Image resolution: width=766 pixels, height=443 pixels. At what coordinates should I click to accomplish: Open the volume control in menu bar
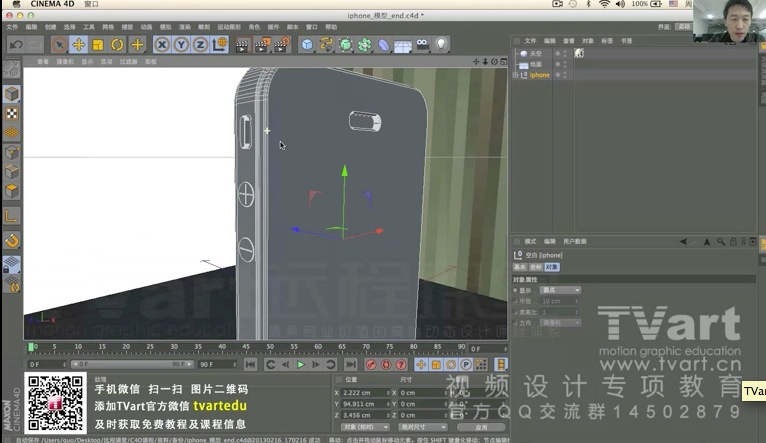(620, 4)
